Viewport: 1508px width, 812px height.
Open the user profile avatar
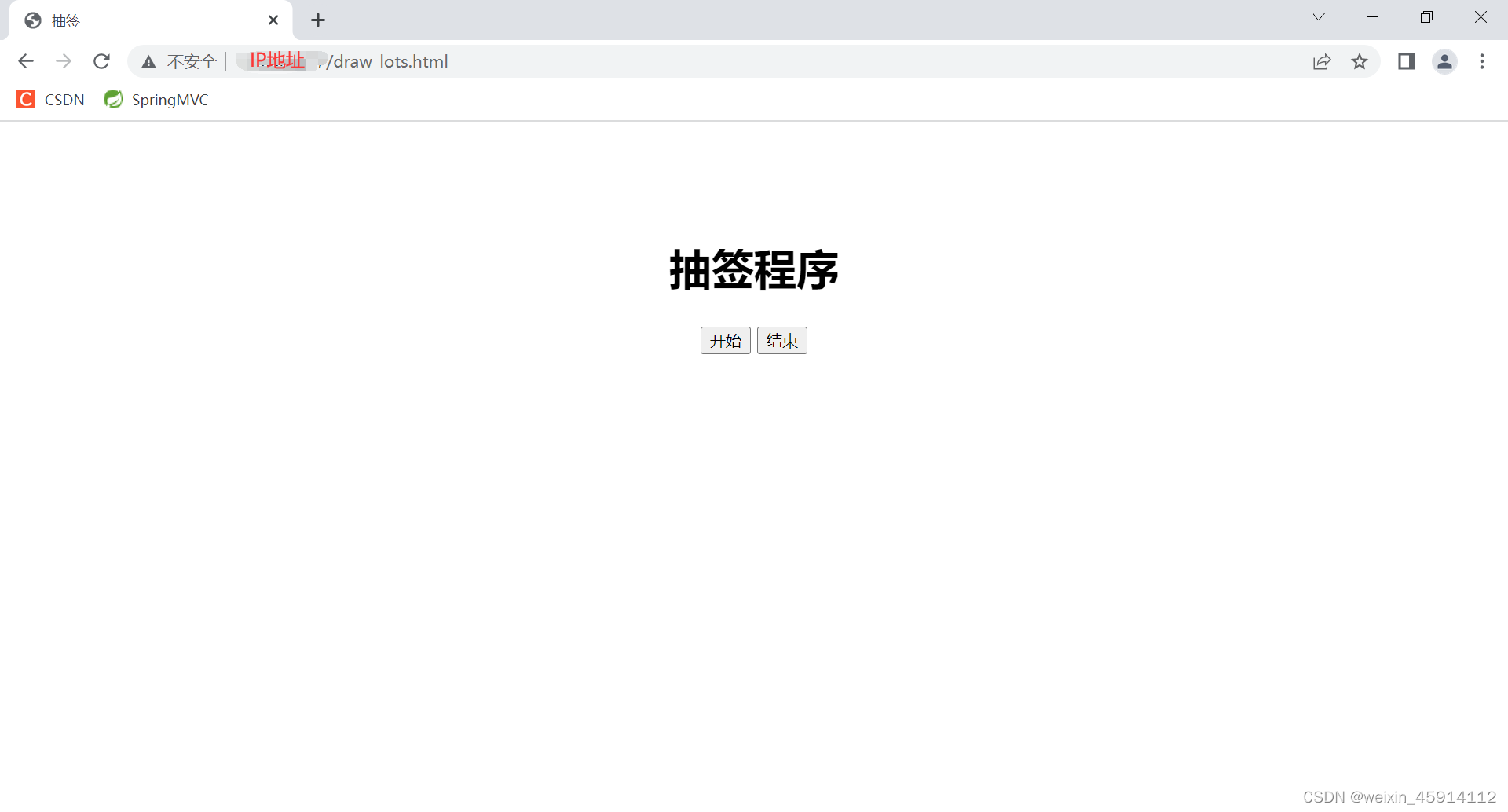point(1444,61)
